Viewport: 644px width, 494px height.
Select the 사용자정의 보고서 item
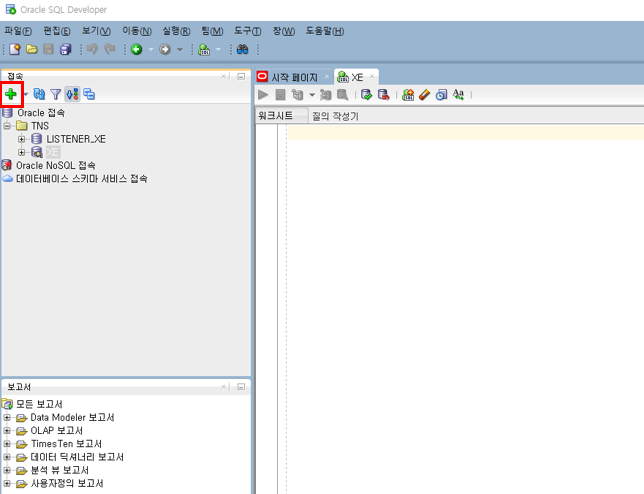pos(67,483)
